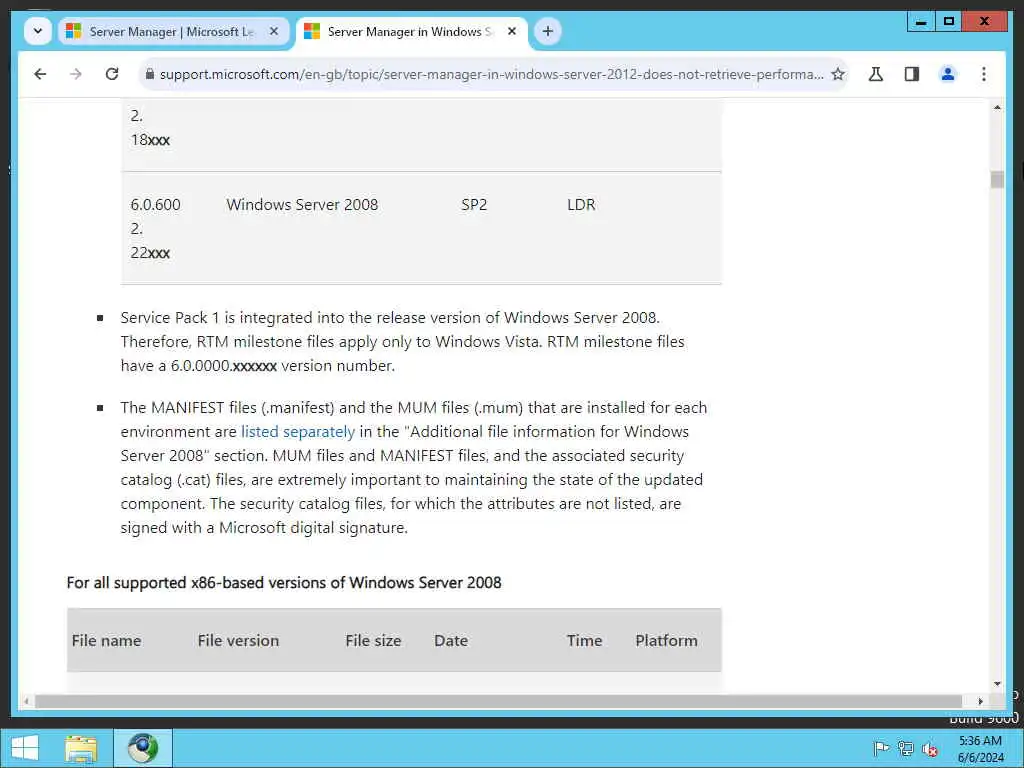Viewport: 1024px width, 768px height.
Task: Click the support.microsoft.com address bar
Action: (491, 74)
